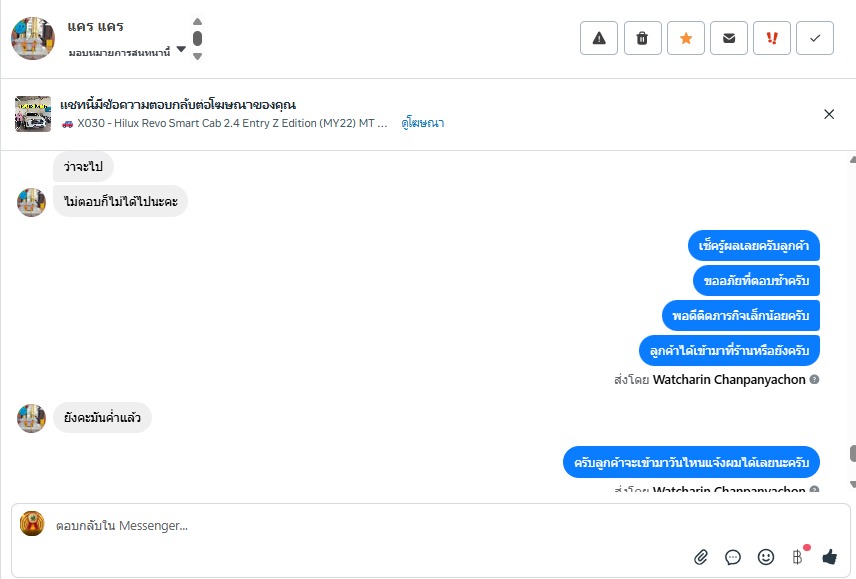Click the red exclamation priority icon
Viewport: 856px width, 579px height.
[x=772, y=38]
